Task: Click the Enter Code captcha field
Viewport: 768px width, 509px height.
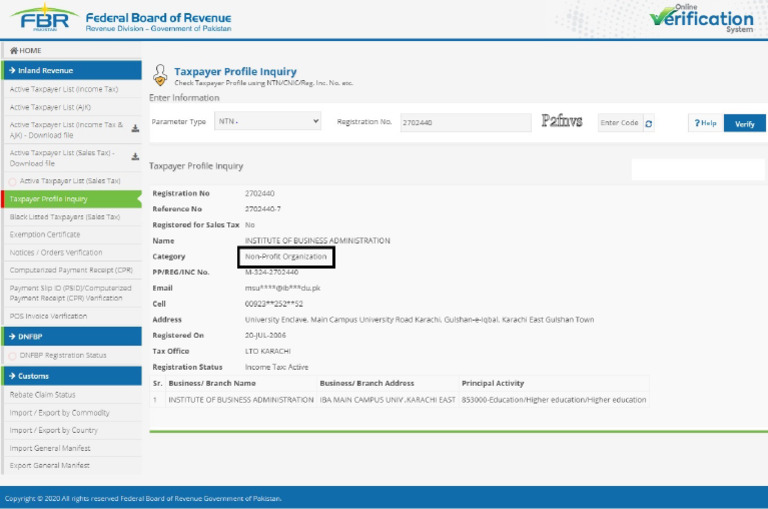Action: [x=620, y=122]
